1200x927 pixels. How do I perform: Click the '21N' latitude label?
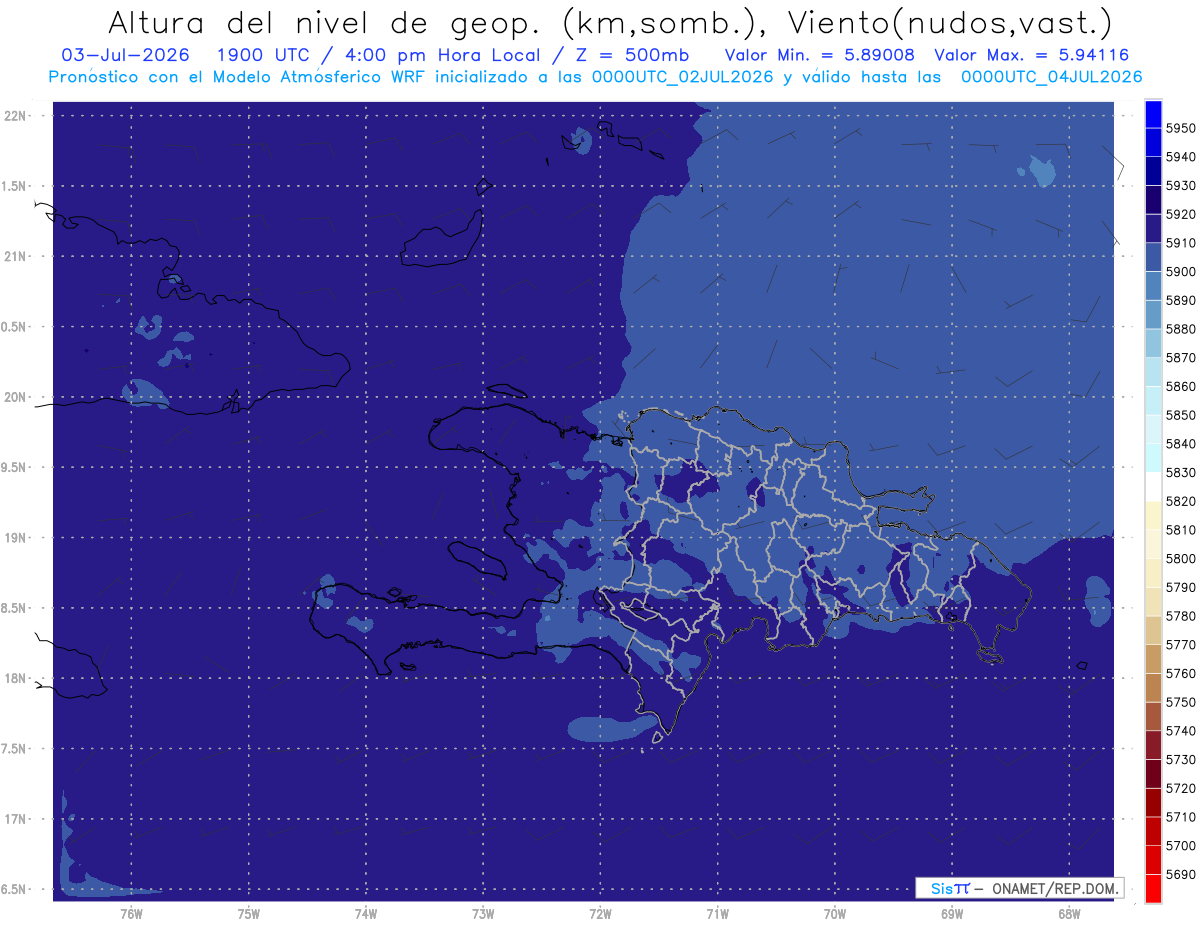click(x=15, y=257)
